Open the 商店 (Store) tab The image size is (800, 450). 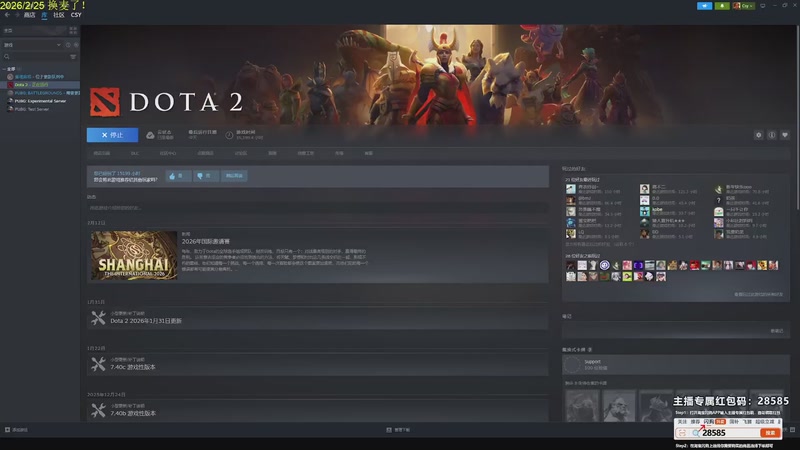tap(30, 15)
